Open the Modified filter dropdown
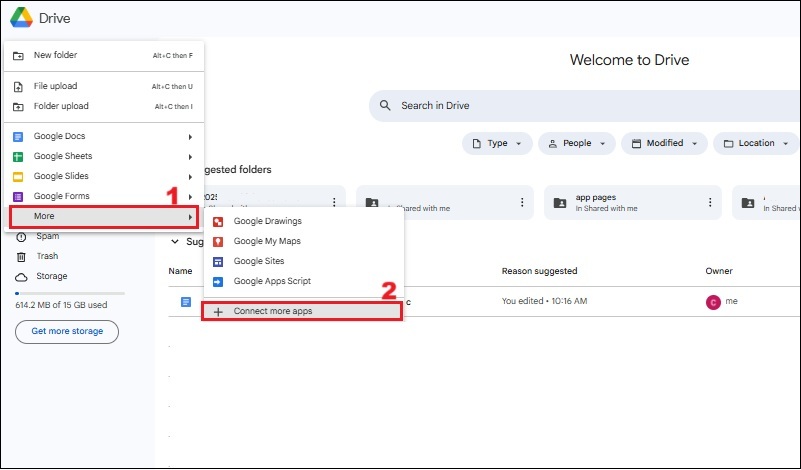The image size is (801, 470). click(664, 144)
